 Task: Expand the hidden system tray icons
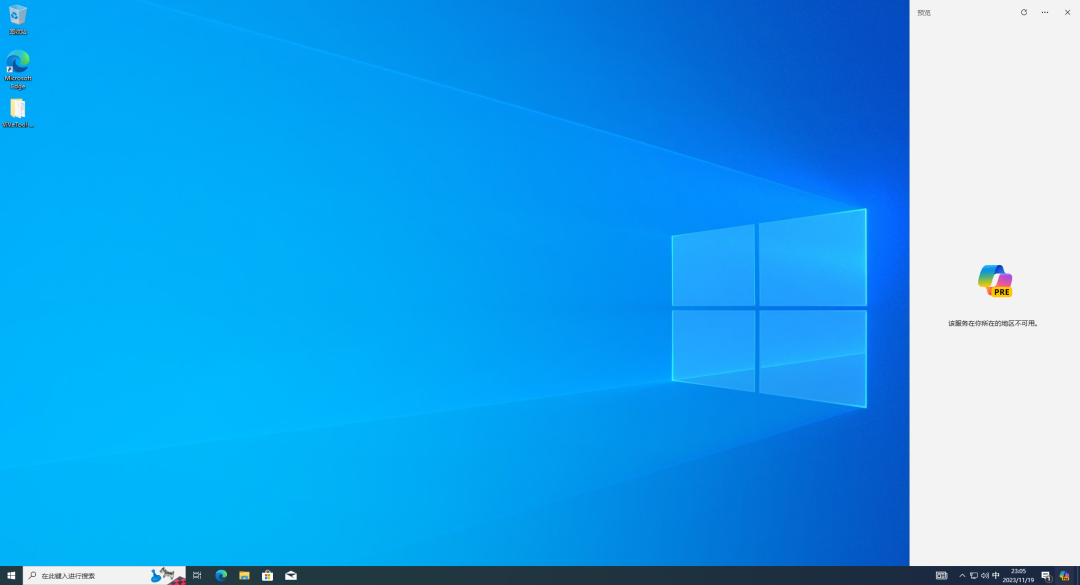[962, 575]
